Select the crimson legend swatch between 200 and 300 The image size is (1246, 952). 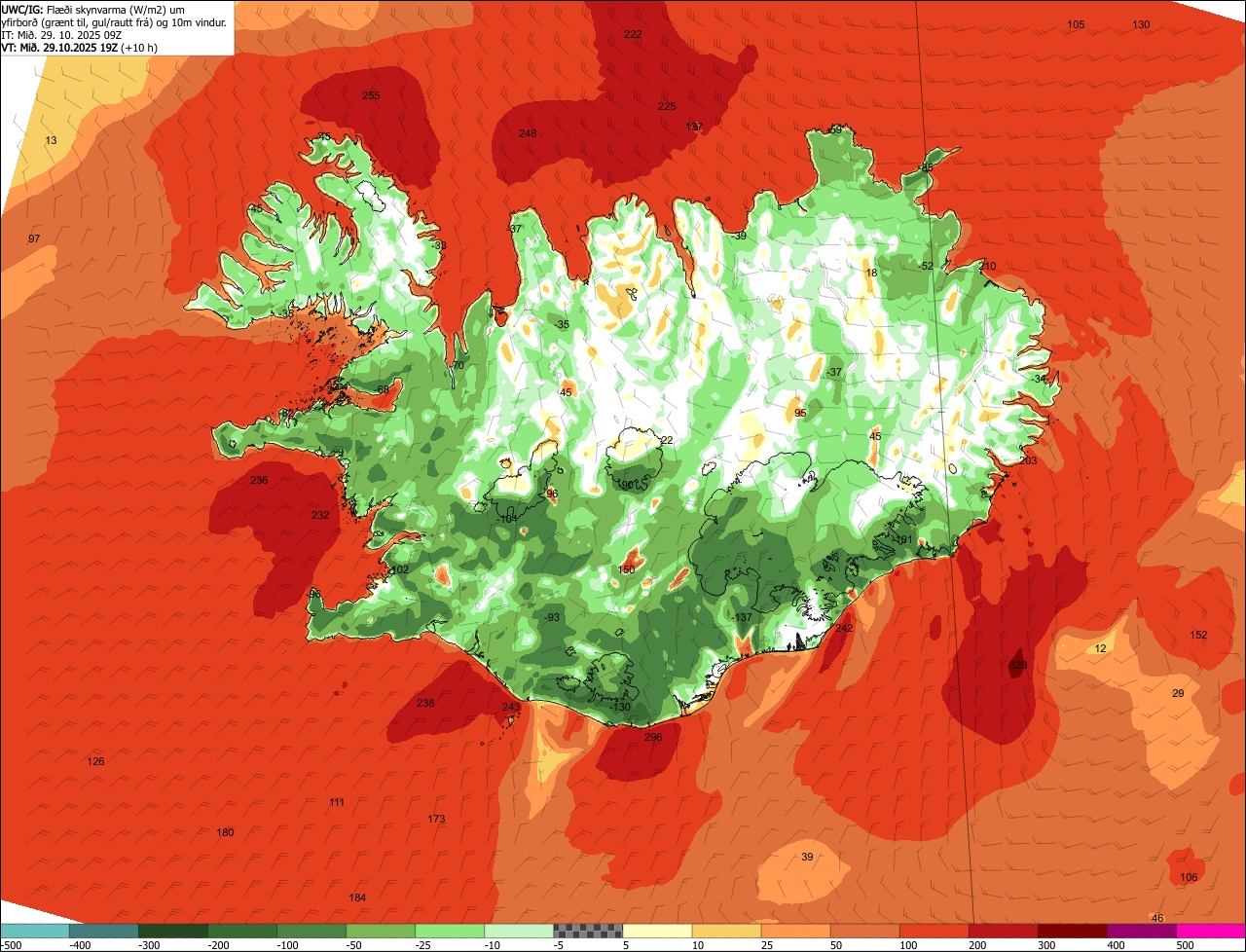(1004, 931)
